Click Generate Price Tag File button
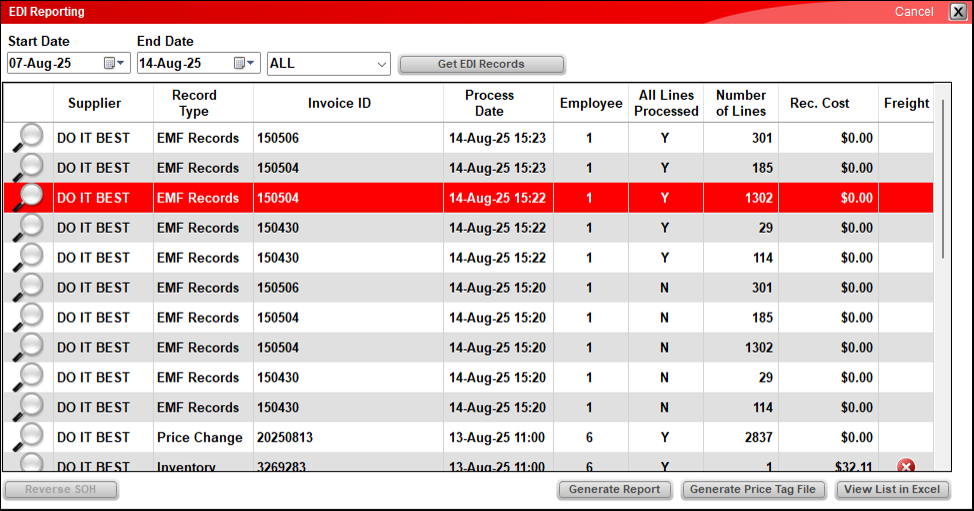Image resolution: width=974 pixels, height=511 pixels. tap(753, 490)
